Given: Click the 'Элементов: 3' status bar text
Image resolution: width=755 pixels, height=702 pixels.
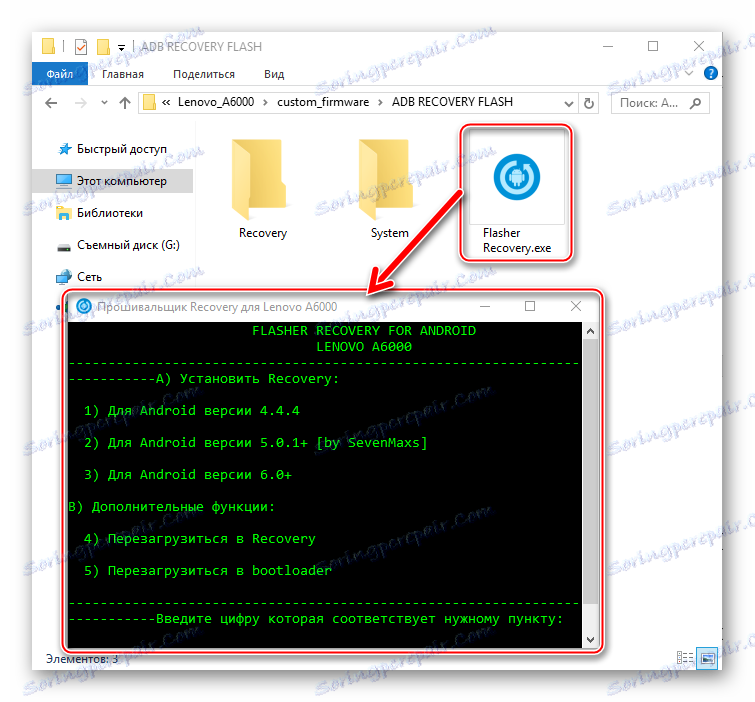Looking at the screenshot, I should click(82, 659).
